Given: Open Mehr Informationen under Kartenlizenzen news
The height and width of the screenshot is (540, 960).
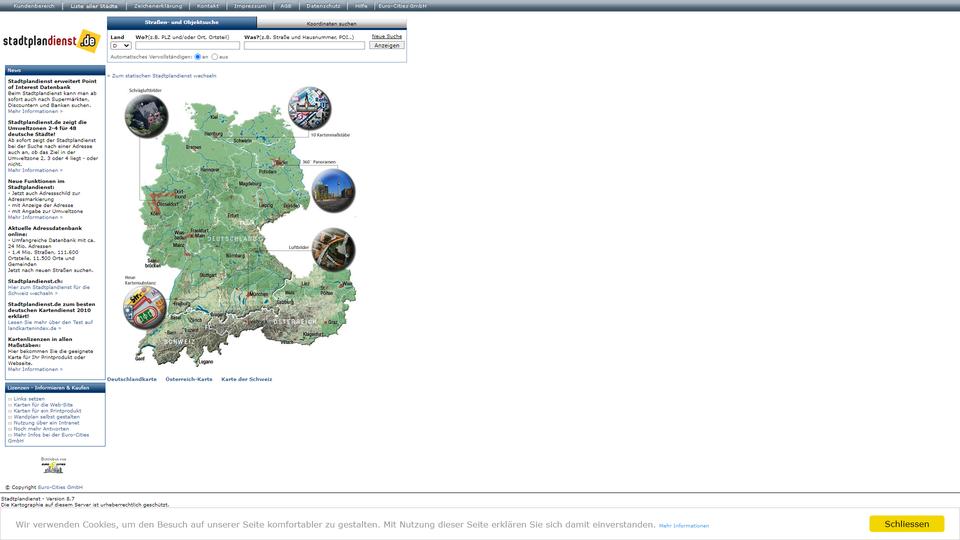Looking at the screenshot, I should [35, 369].
